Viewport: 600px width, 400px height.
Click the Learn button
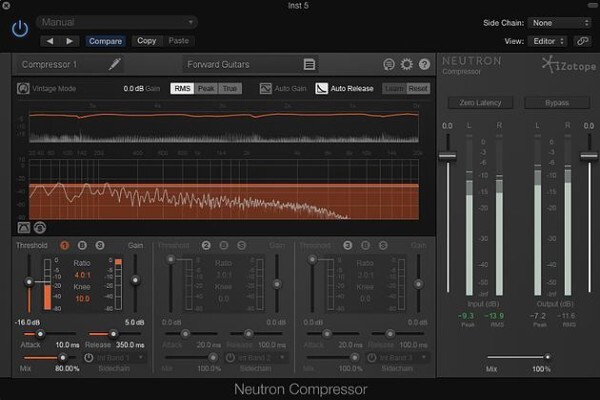point(394,88)
